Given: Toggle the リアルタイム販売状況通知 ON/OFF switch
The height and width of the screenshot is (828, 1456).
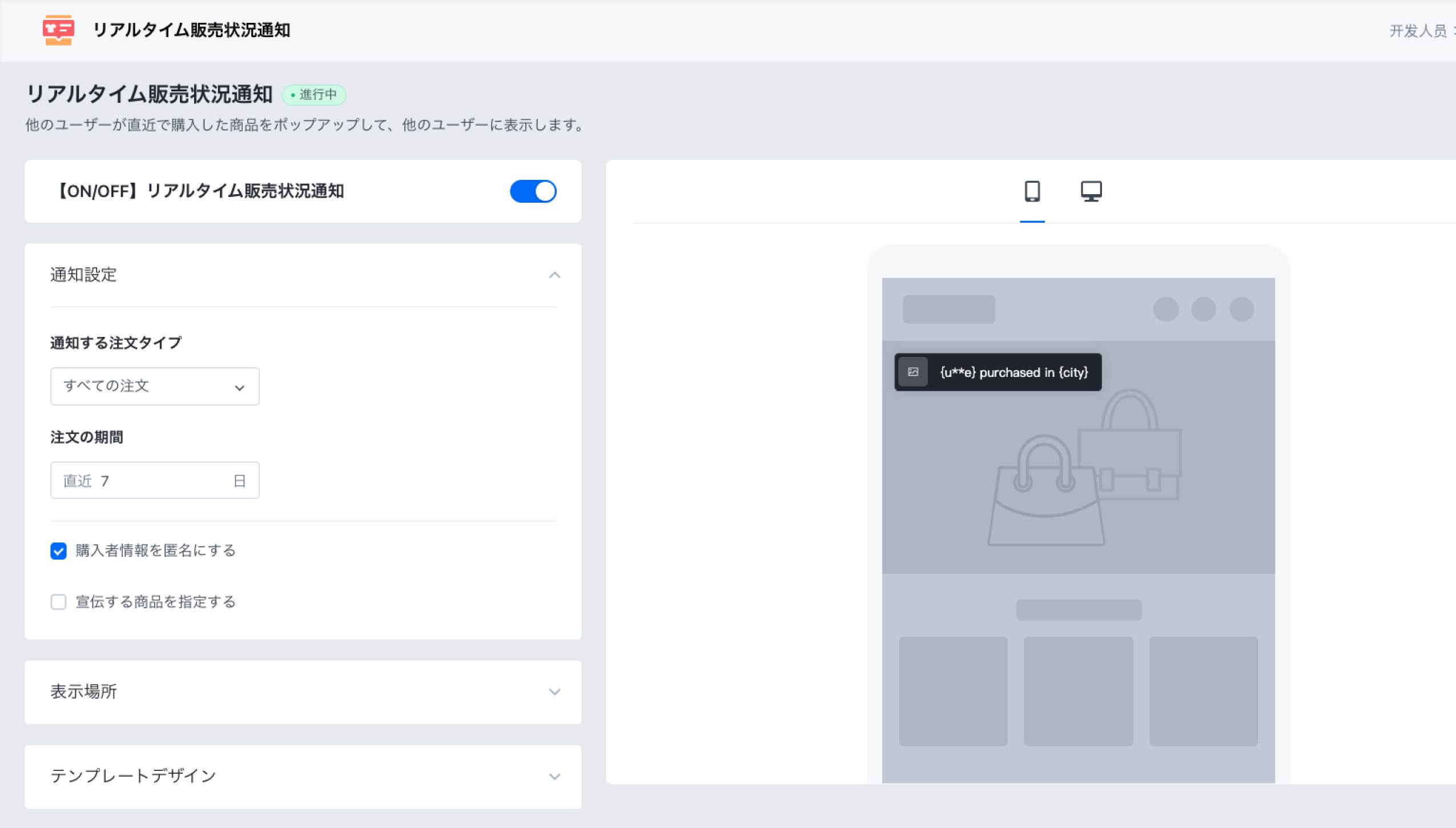Looking at the screenshot, I should pyautogui.click(x=533, y=191).
